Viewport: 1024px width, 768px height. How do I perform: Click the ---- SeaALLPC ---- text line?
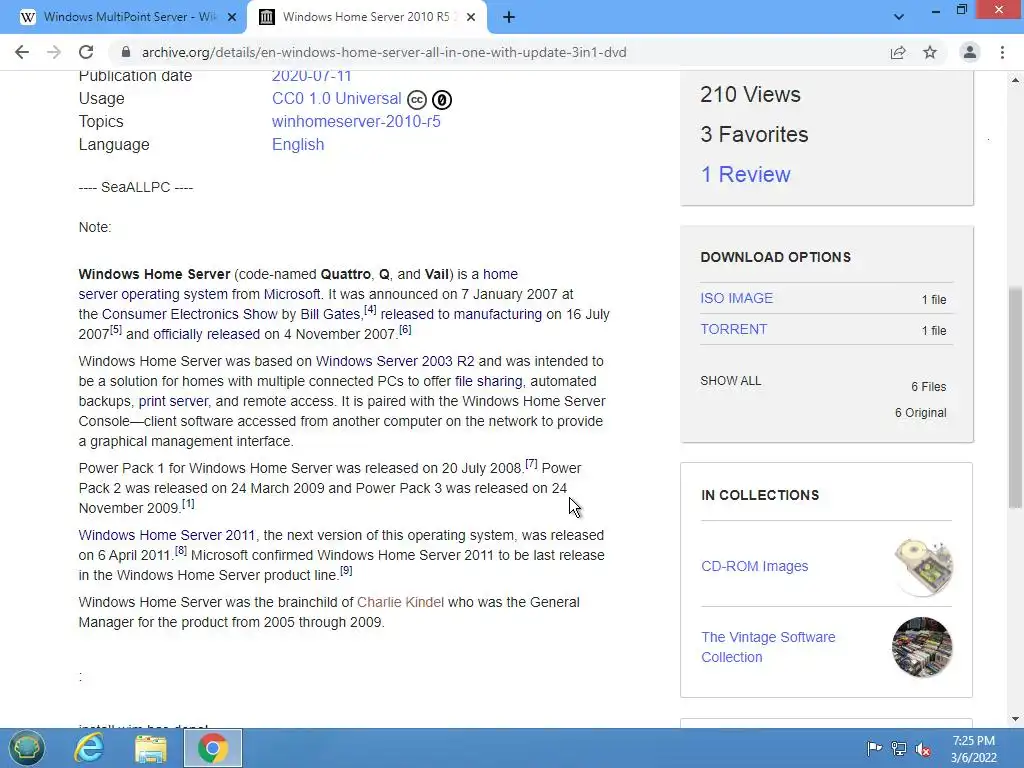[x=136, y=187]
